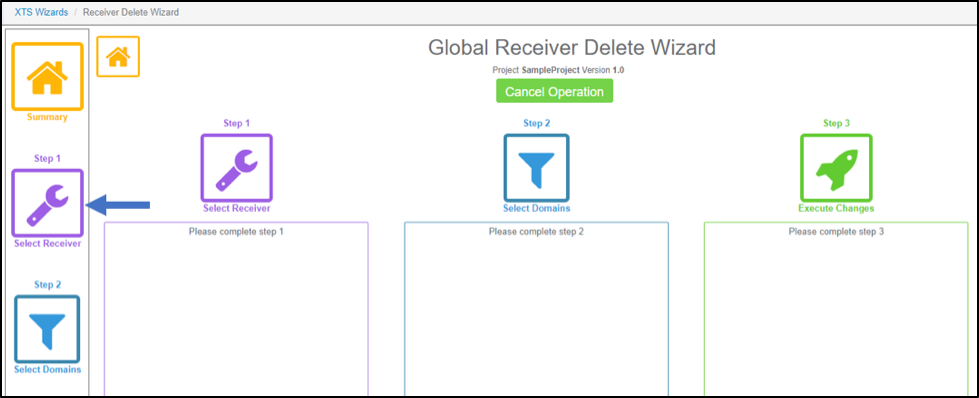Click Global Receiver Delete Wizard heading
Viewport: 979px width, 398px height.
pyautogui.click(x=572, y=47)
